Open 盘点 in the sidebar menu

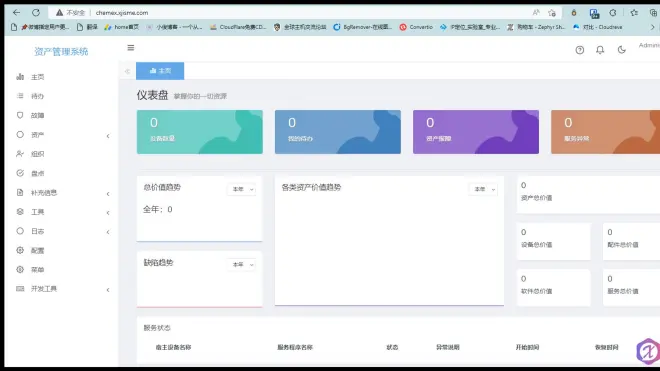37,173
